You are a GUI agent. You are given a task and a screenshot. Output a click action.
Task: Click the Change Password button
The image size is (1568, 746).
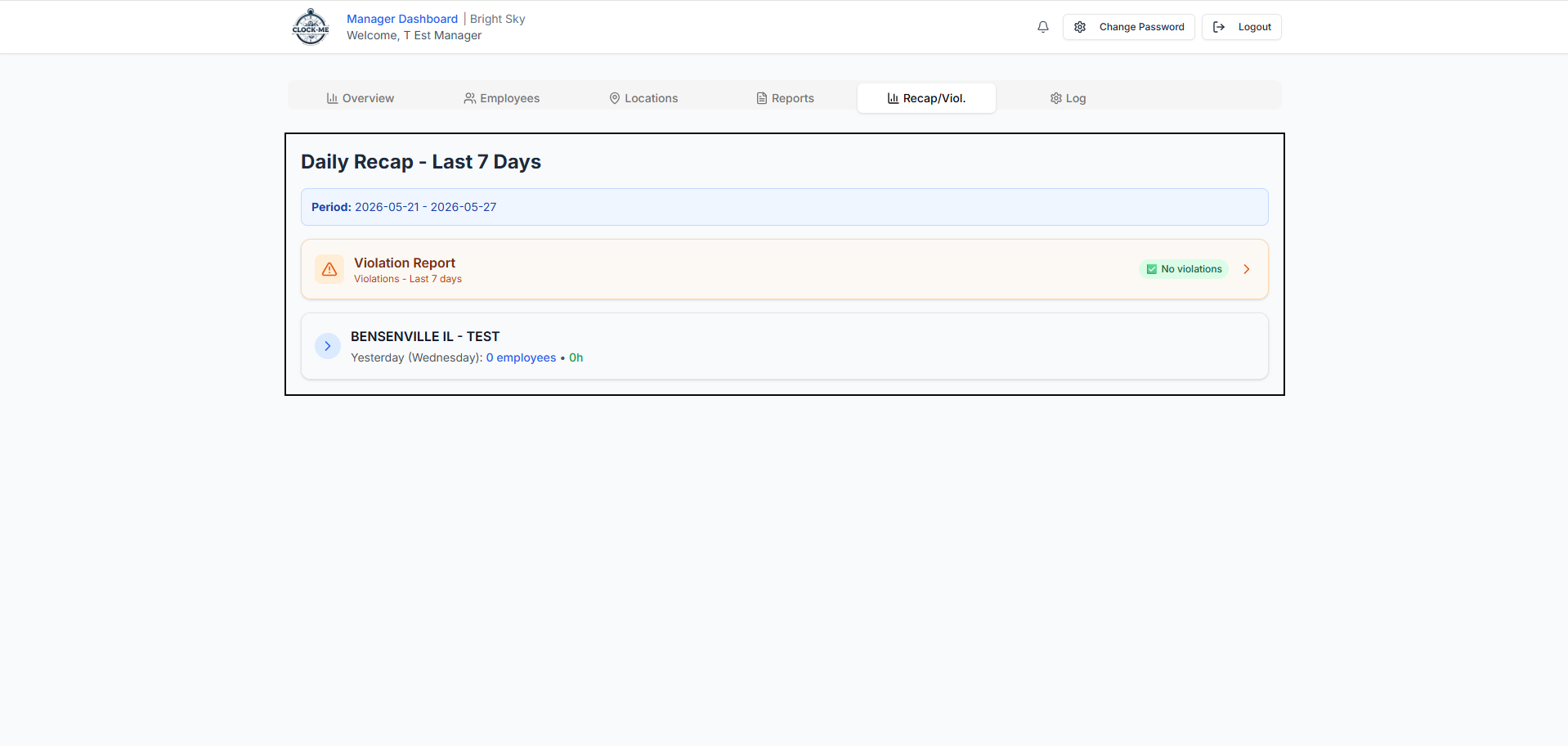(1128, 27)
